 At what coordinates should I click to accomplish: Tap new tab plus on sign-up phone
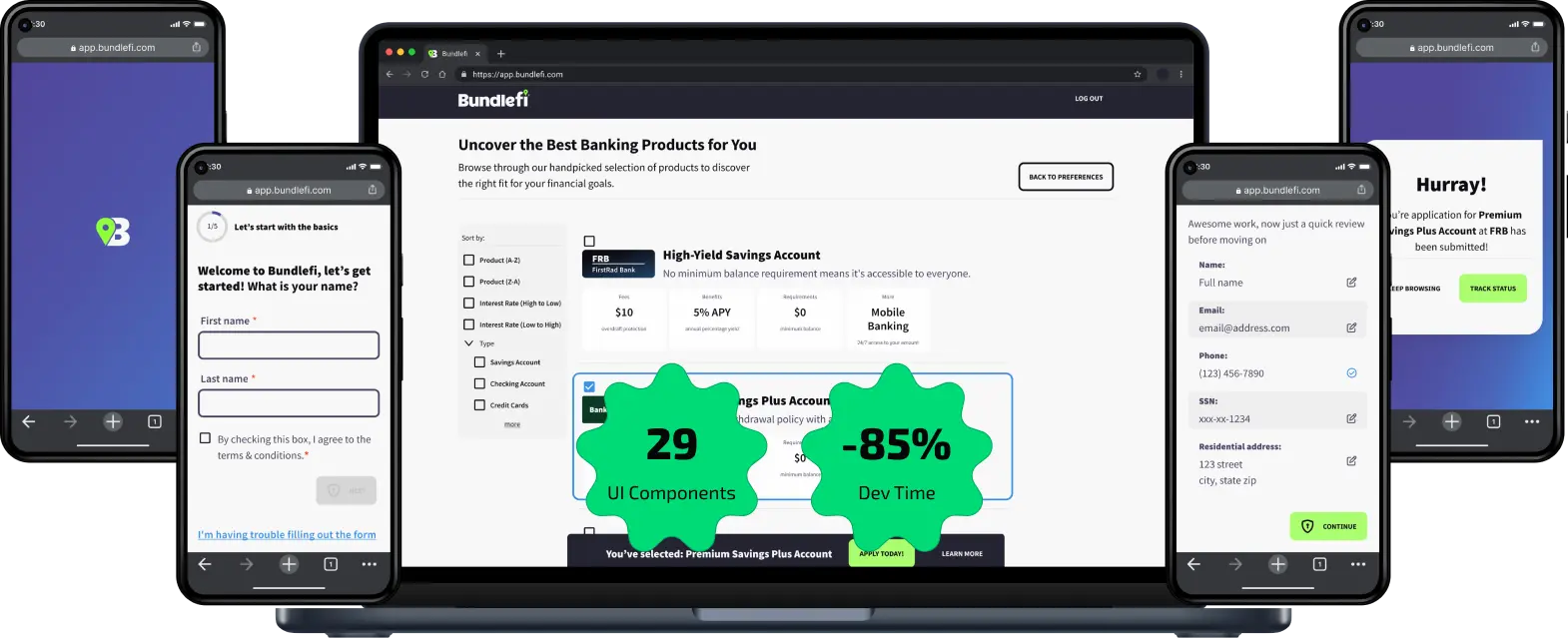point(289,564)
